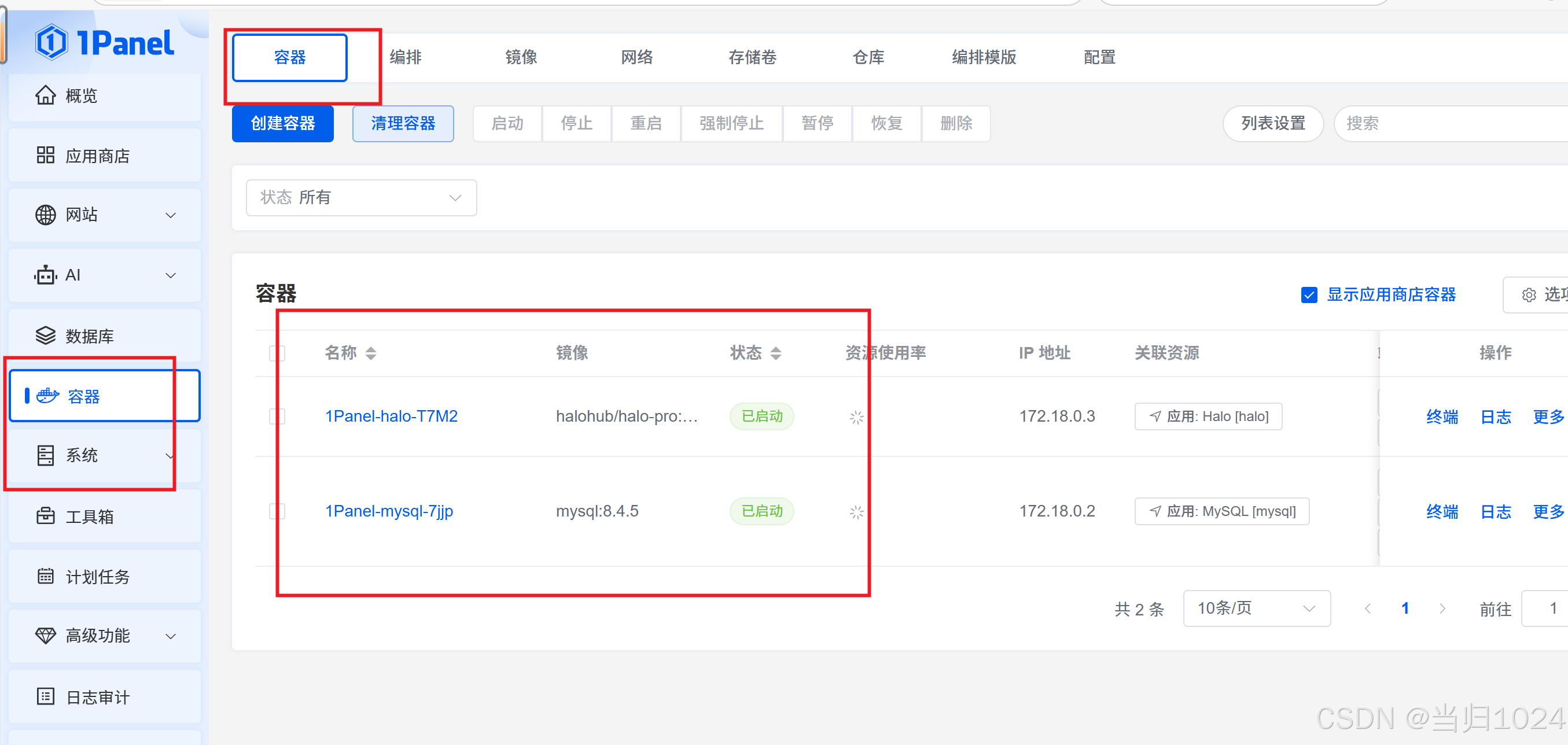The width and height of the screenshot is (1568, 745).
Task: Click the 暂停 button
Action: coord(818,124)
